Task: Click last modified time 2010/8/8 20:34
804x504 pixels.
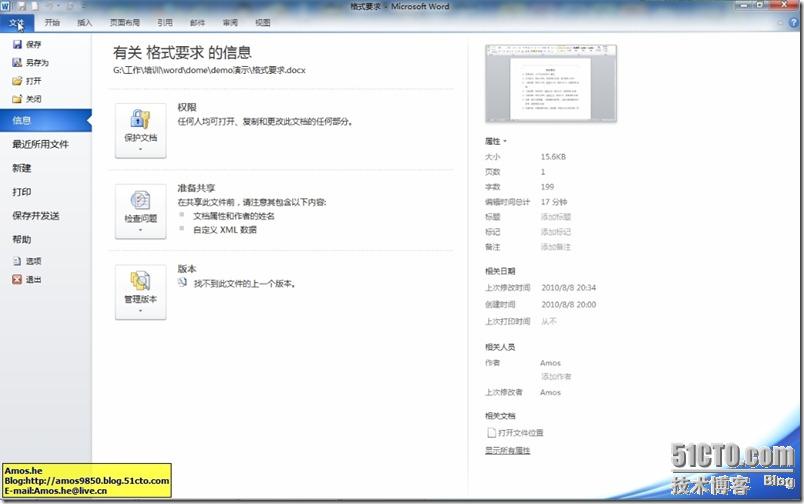Action: coord(569,288)
